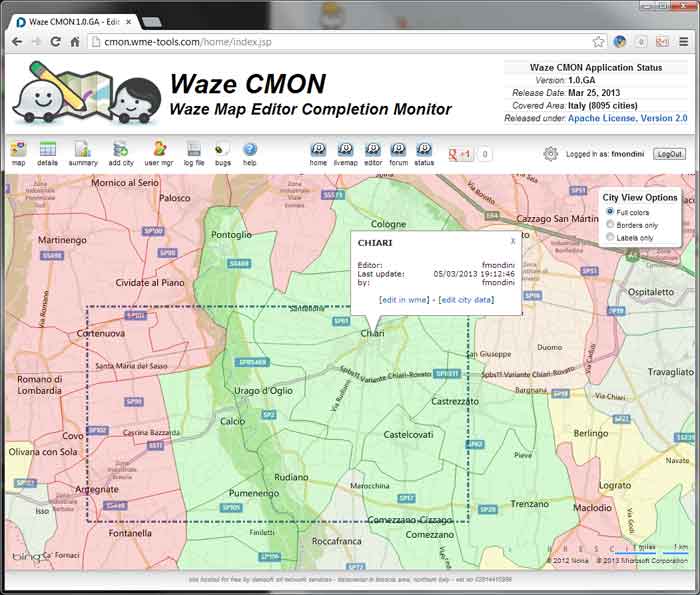Click the Castrezzato map label

tap(455, 401)
